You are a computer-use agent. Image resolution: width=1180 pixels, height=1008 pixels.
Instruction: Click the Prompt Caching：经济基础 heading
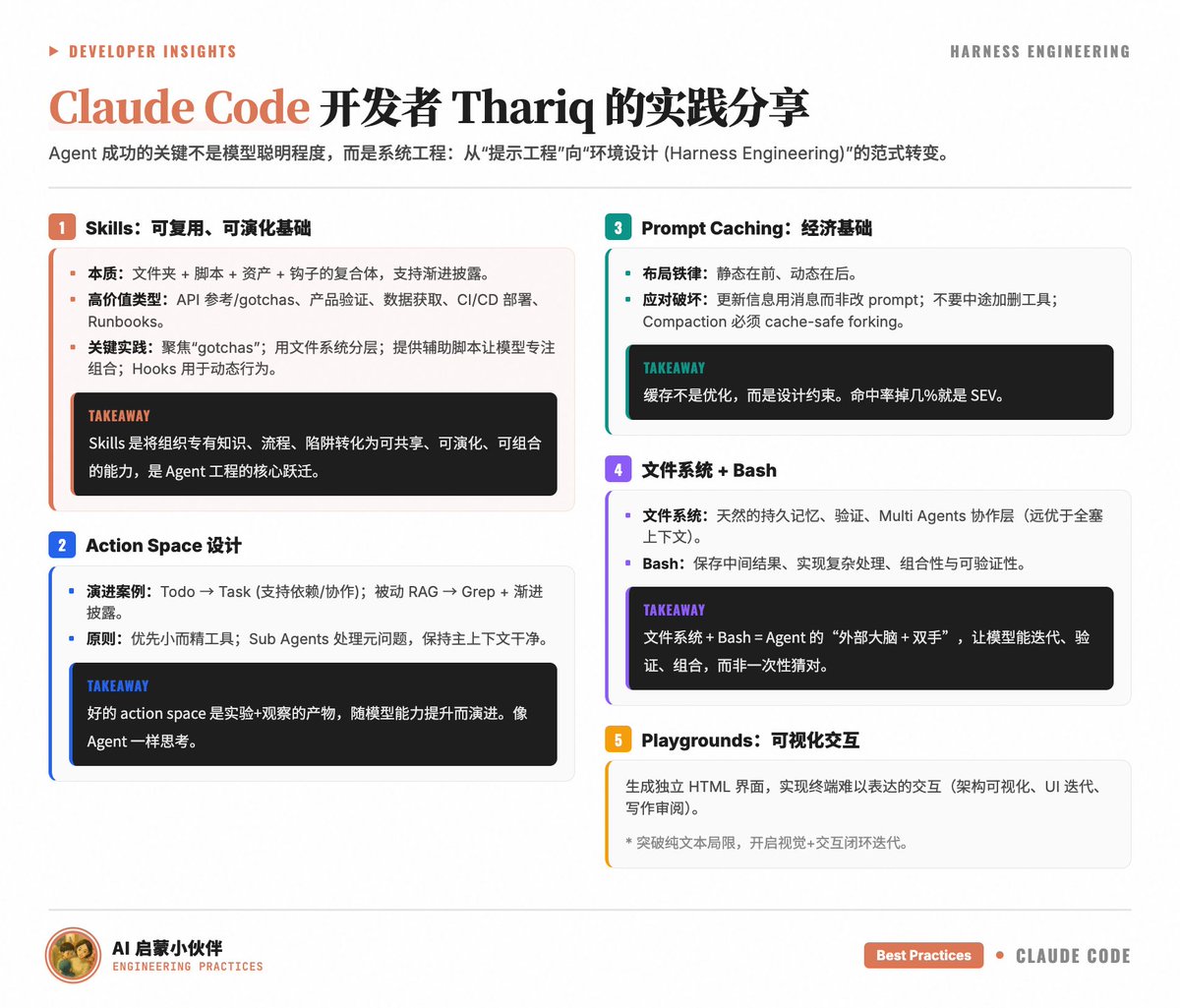point(756,228)
